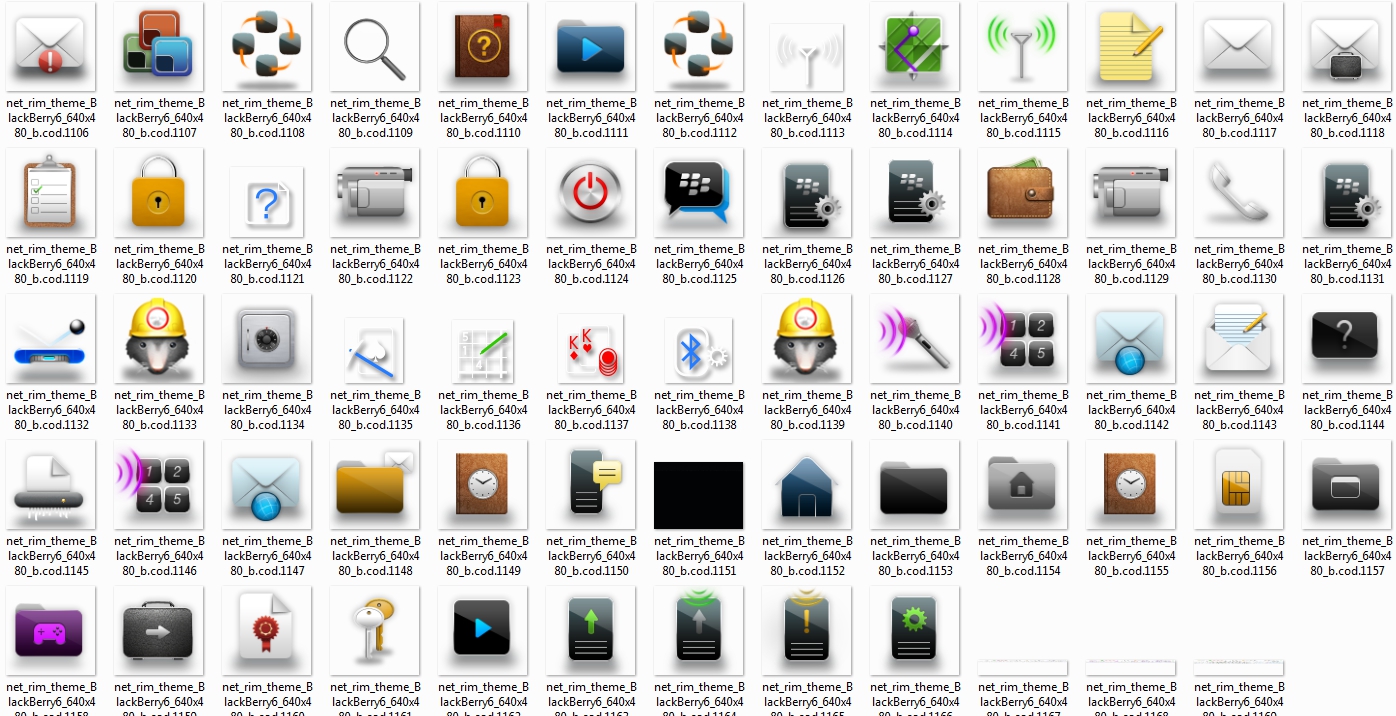
Task: Select the green signal antenna icon, file 1115
Action: pyautogui.click(x=1023, y=46)
